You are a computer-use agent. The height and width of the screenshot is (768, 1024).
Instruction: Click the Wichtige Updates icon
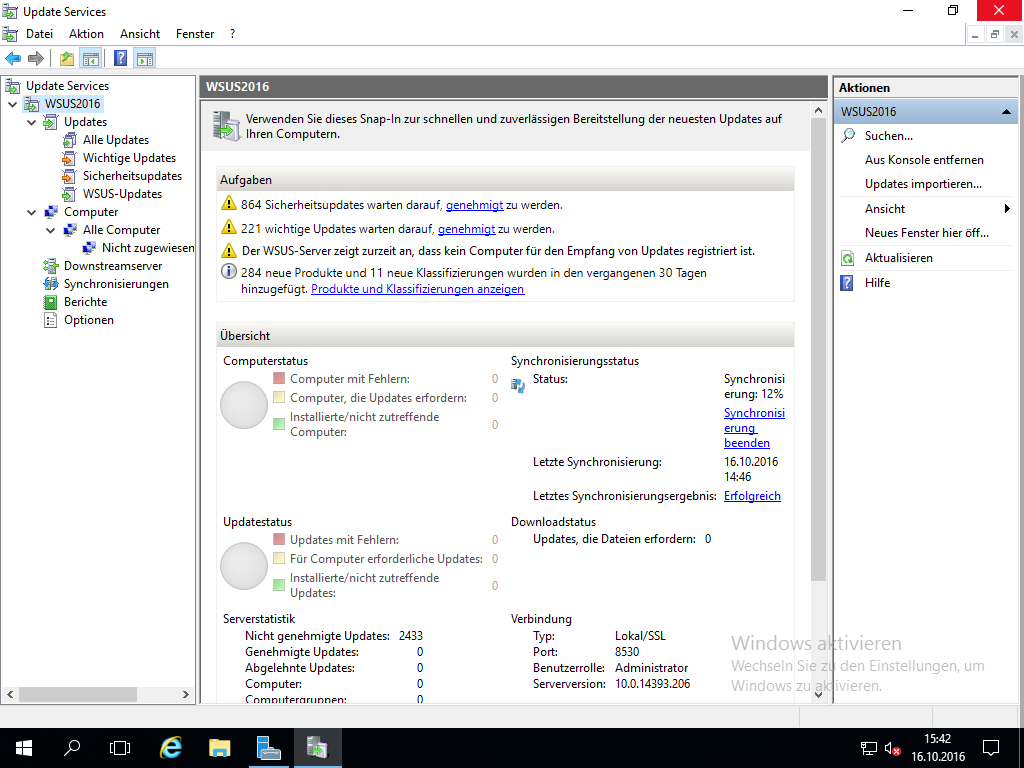[69, 158]
